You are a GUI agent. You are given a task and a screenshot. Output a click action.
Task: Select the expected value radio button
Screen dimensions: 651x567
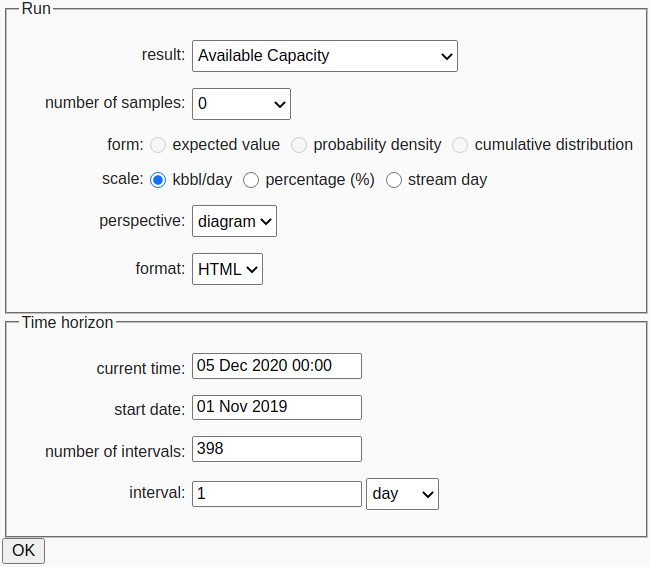[x=158, y=145]
